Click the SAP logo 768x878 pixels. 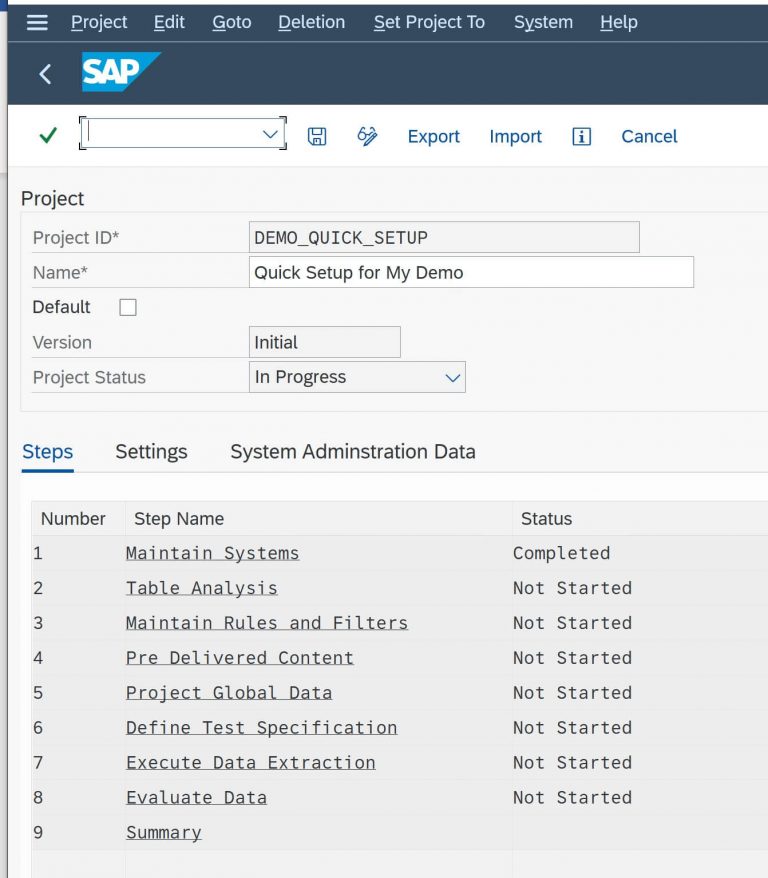coord(119,72)
